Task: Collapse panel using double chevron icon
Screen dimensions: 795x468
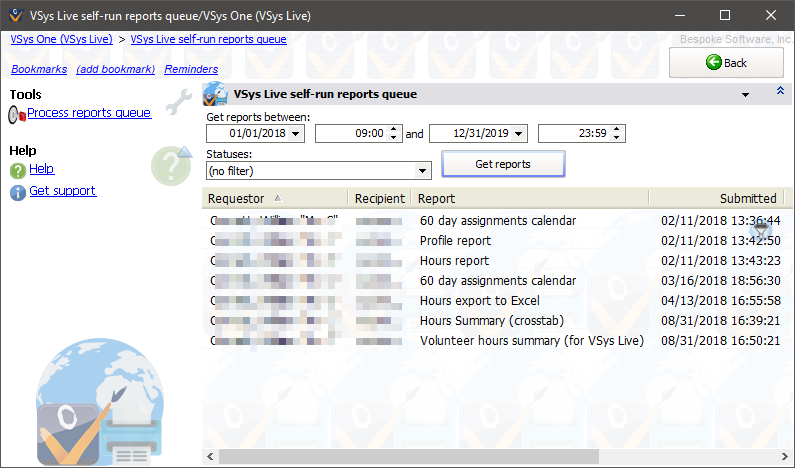Action: 780,92
